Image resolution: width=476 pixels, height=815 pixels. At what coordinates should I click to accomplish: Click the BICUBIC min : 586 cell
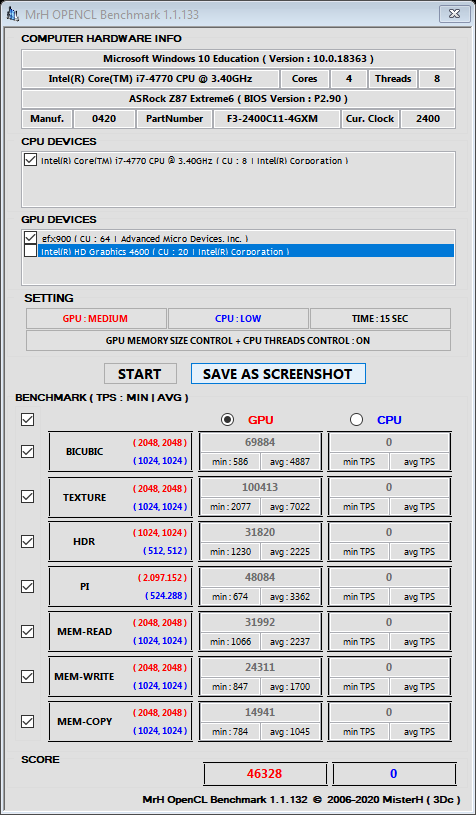[230, 462]
